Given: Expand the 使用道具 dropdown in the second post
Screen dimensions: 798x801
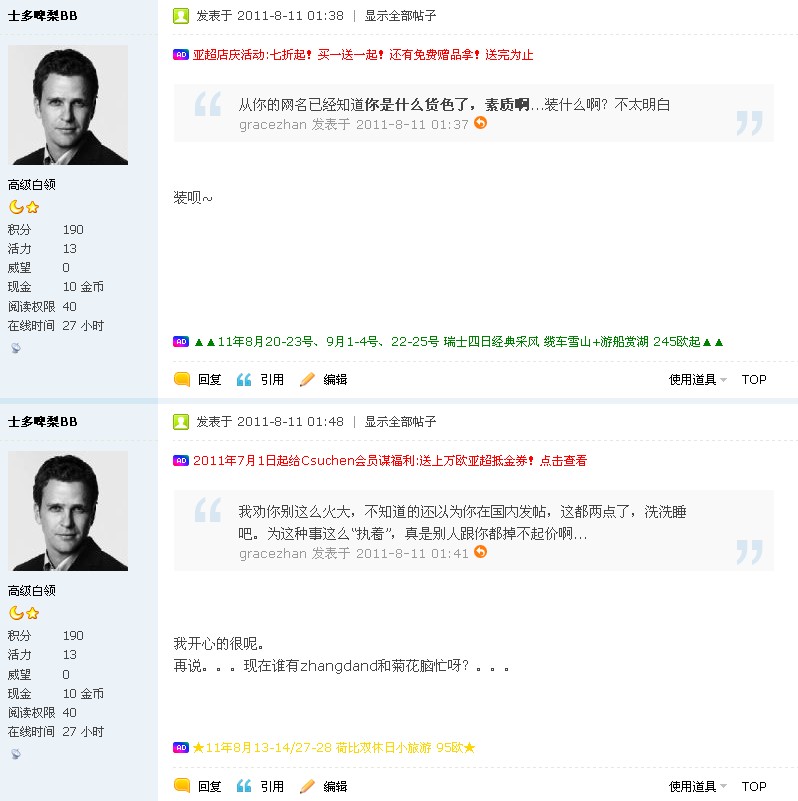Looking at the screenshot, I should (x=697, y=786).
